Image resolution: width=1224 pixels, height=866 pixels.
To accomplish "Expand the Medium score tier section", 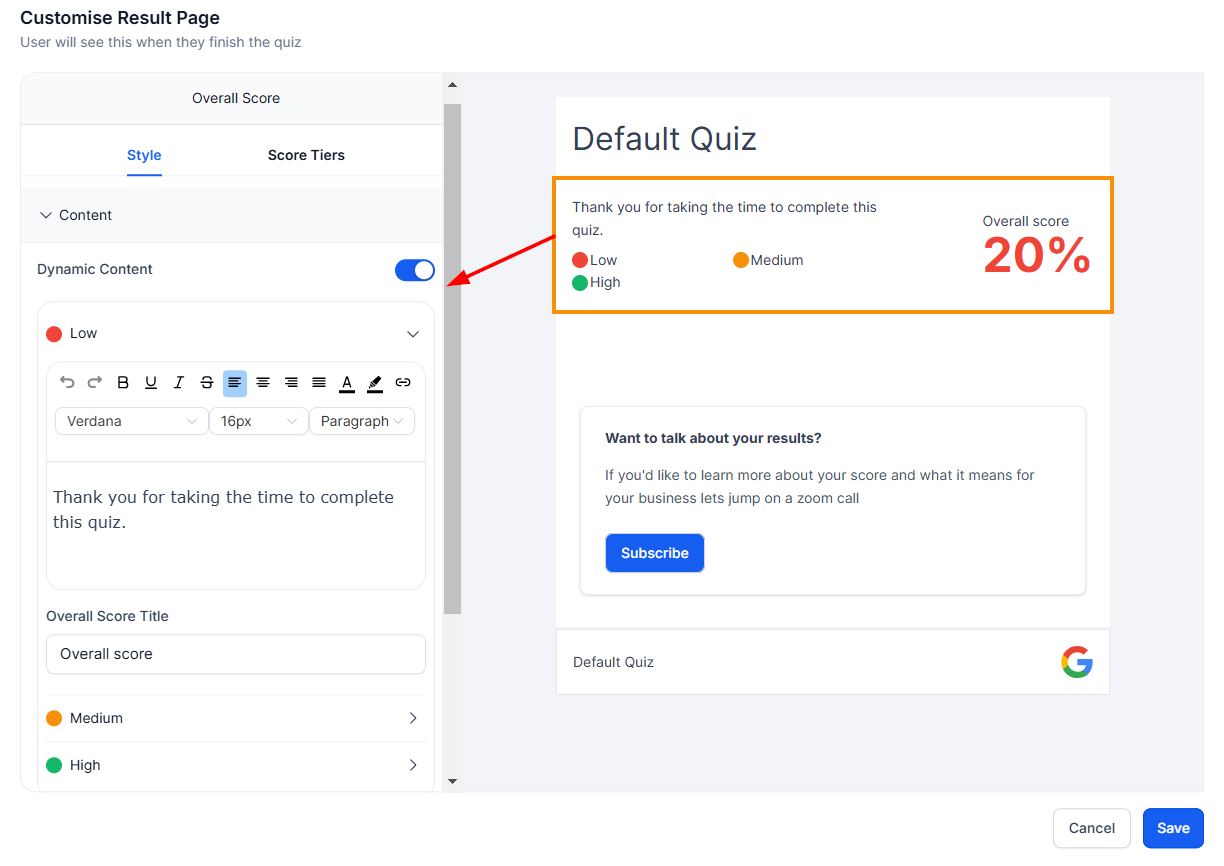I will pyautogui.click(x=236, y=718).
